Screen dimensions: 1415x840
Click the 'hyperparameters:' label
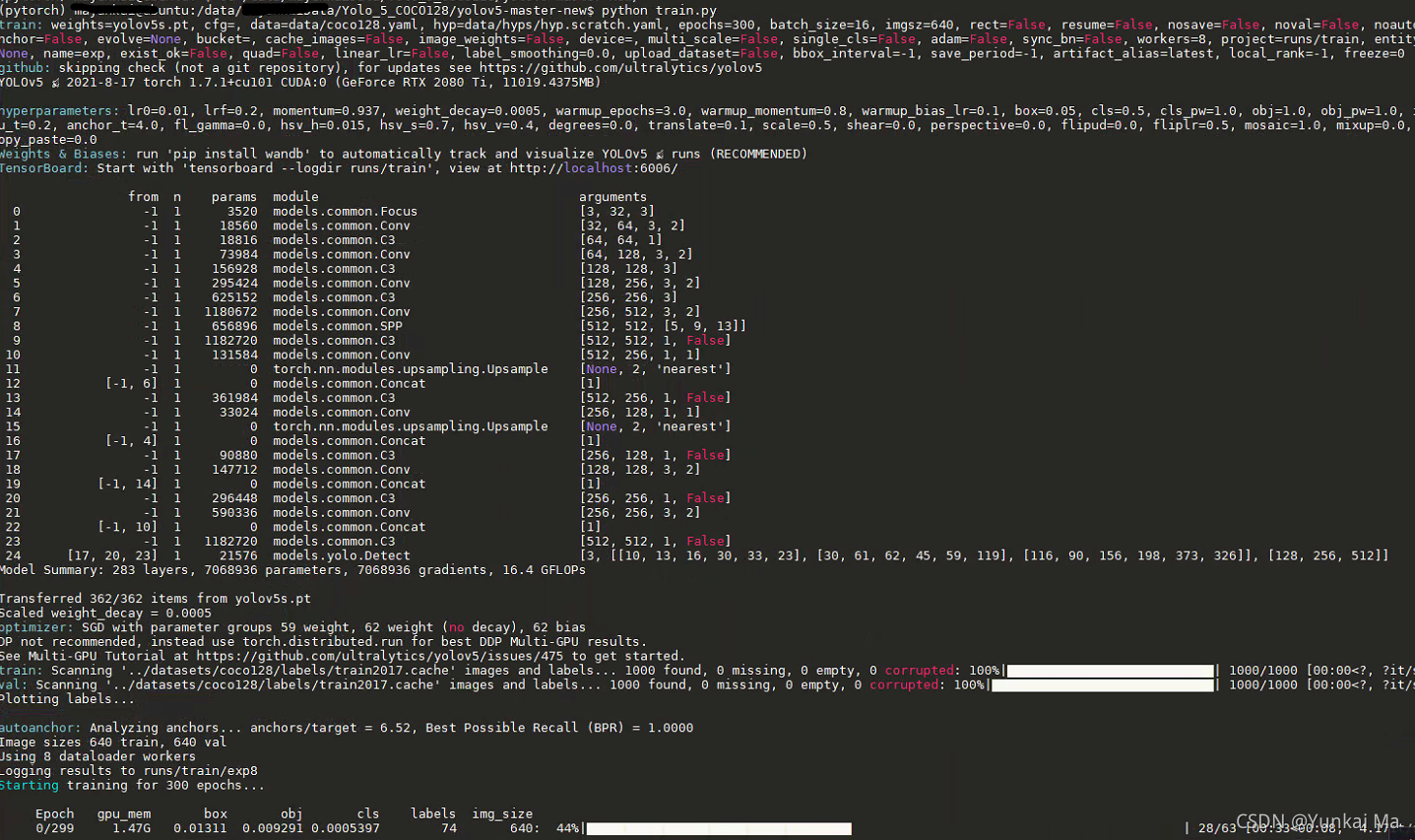(x=59, y=111)
